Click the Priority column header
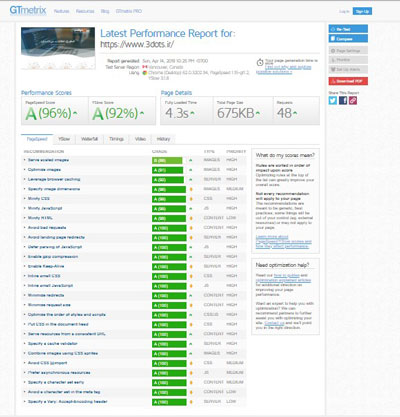Screen dimensions: 400x417 236,151
